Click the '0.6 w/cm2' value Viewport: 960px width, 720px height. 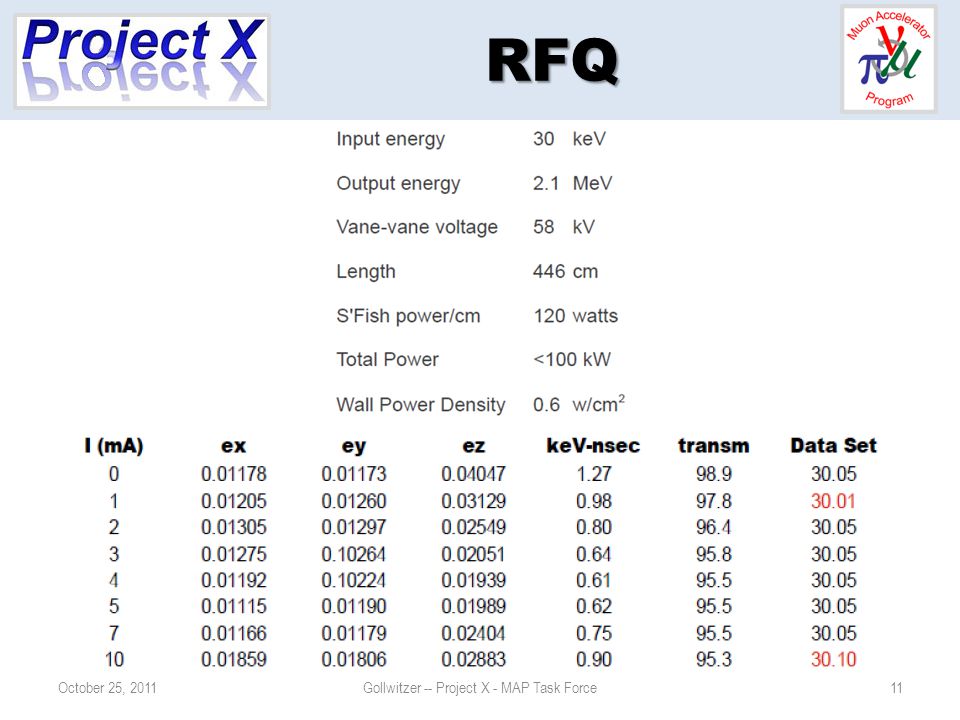(x=579, y=403)
